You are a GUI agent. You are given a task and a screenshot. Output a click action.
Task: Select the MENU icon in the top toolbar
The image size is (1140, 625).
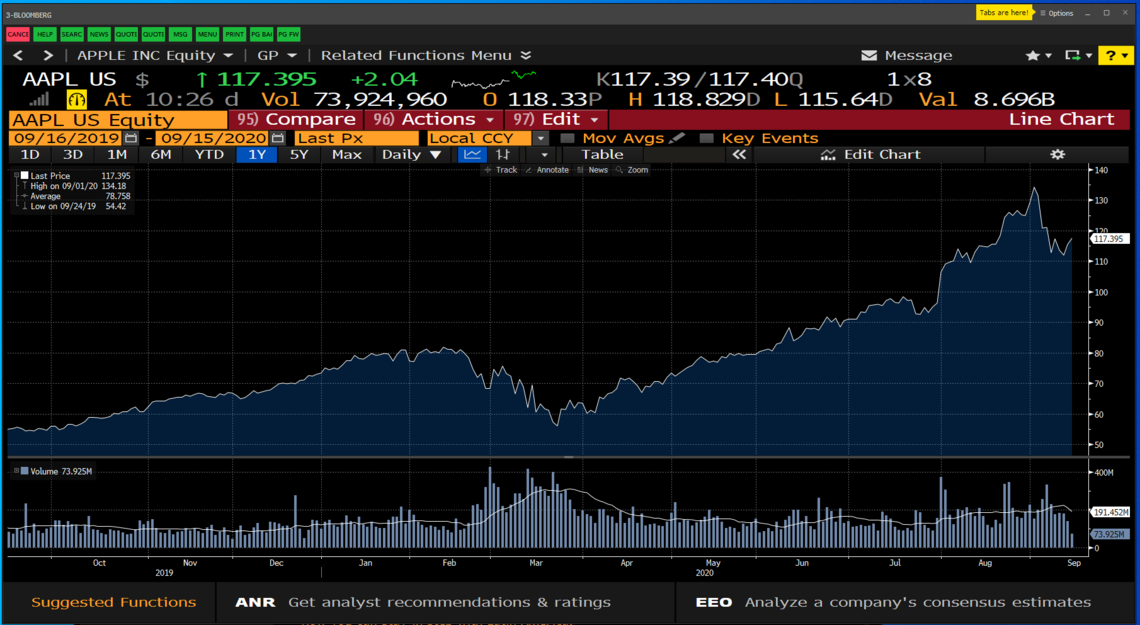coord(205,33)
